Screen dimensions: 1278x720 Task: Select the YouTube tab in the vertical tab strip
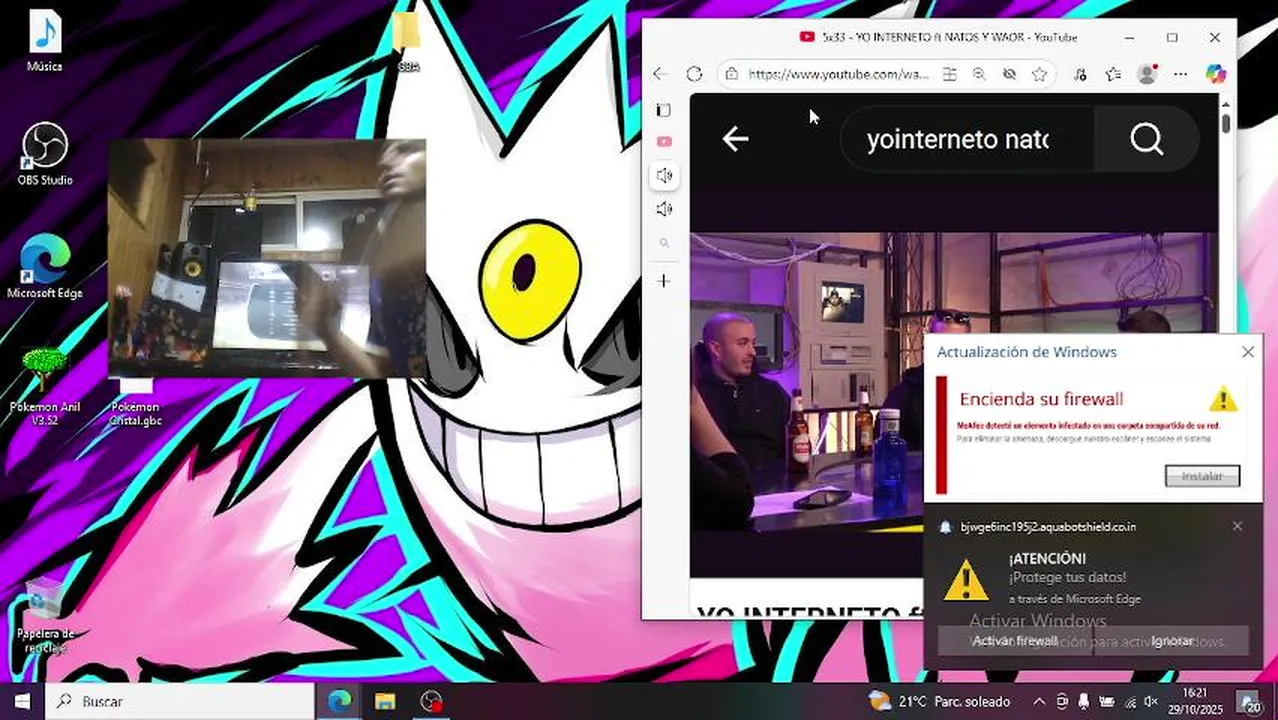pos(664,142)
